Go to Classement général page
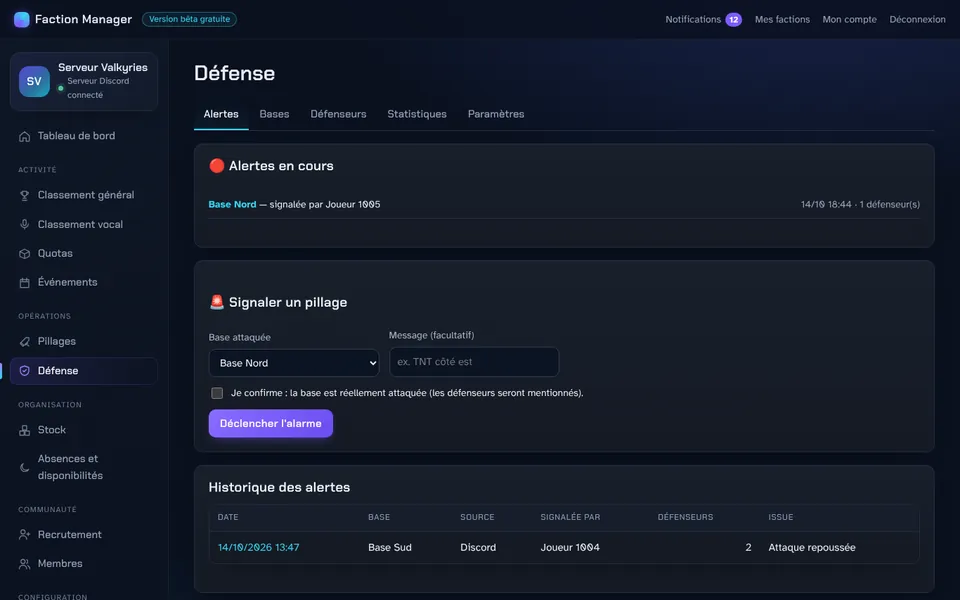 pyautogui.click(x=84, y=195)
